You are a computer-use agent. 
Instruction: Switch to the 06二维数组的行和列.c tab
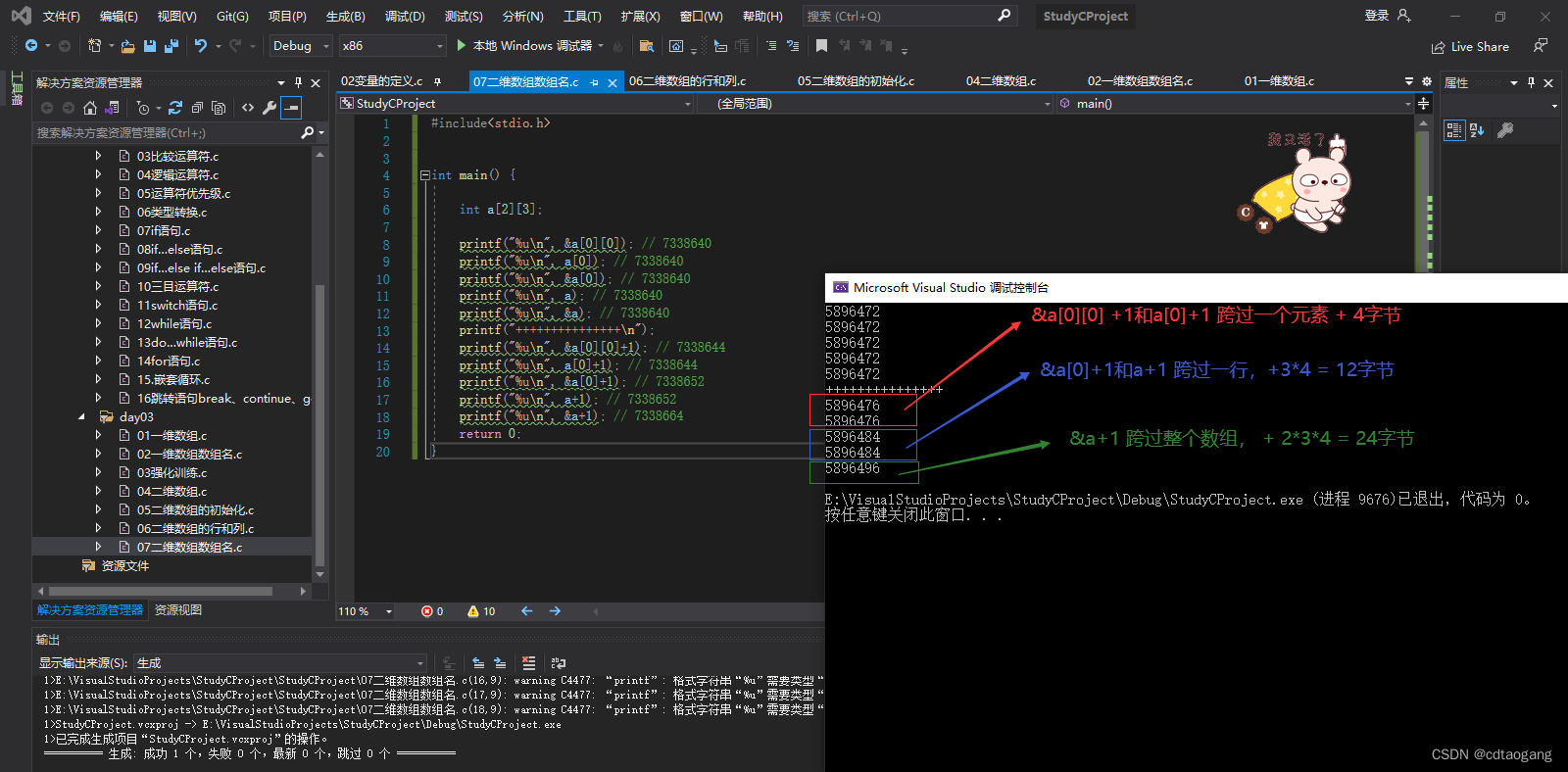[687, 81]
